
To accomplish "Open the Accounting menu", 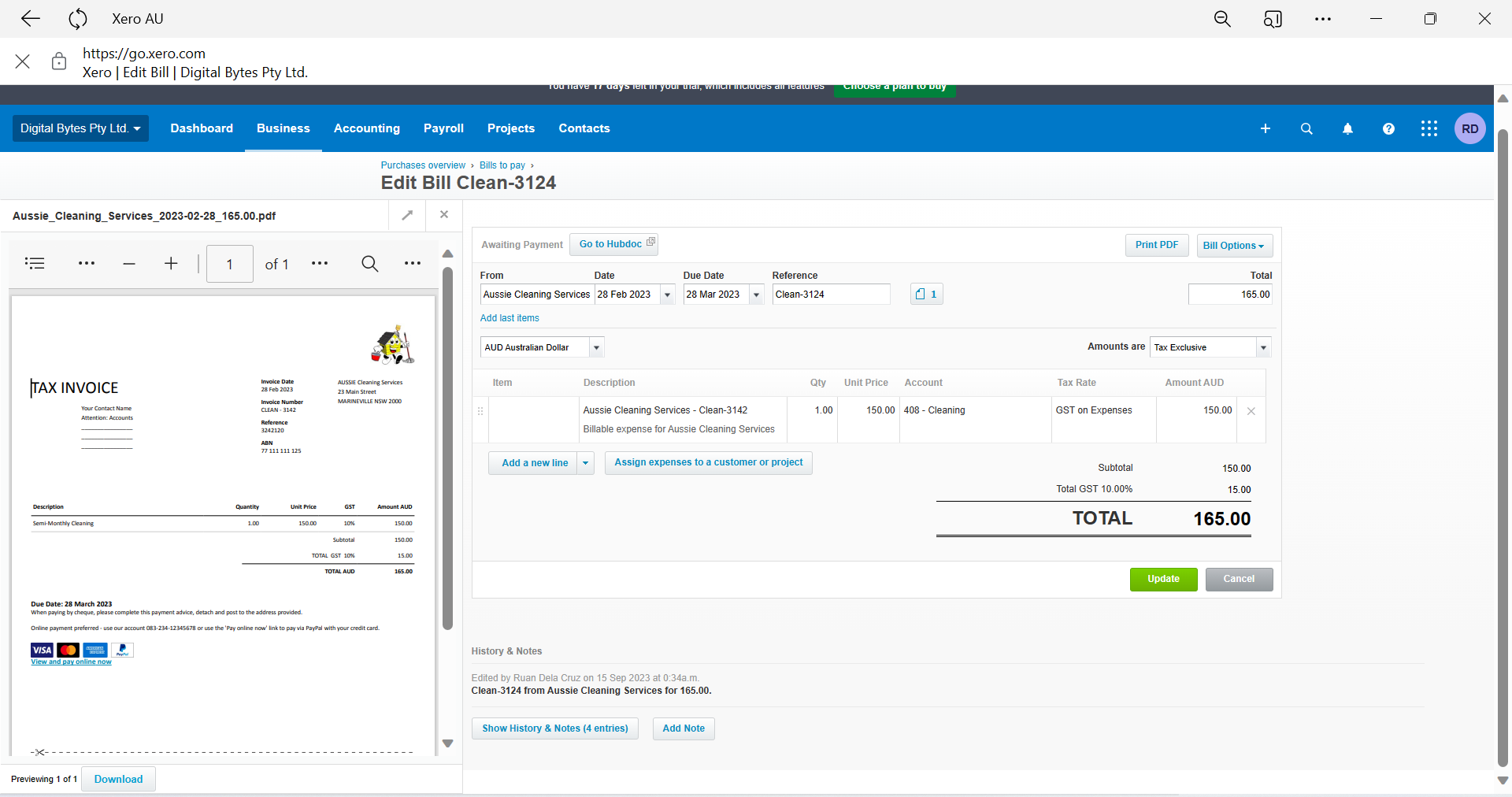I will tap(367, 128).
